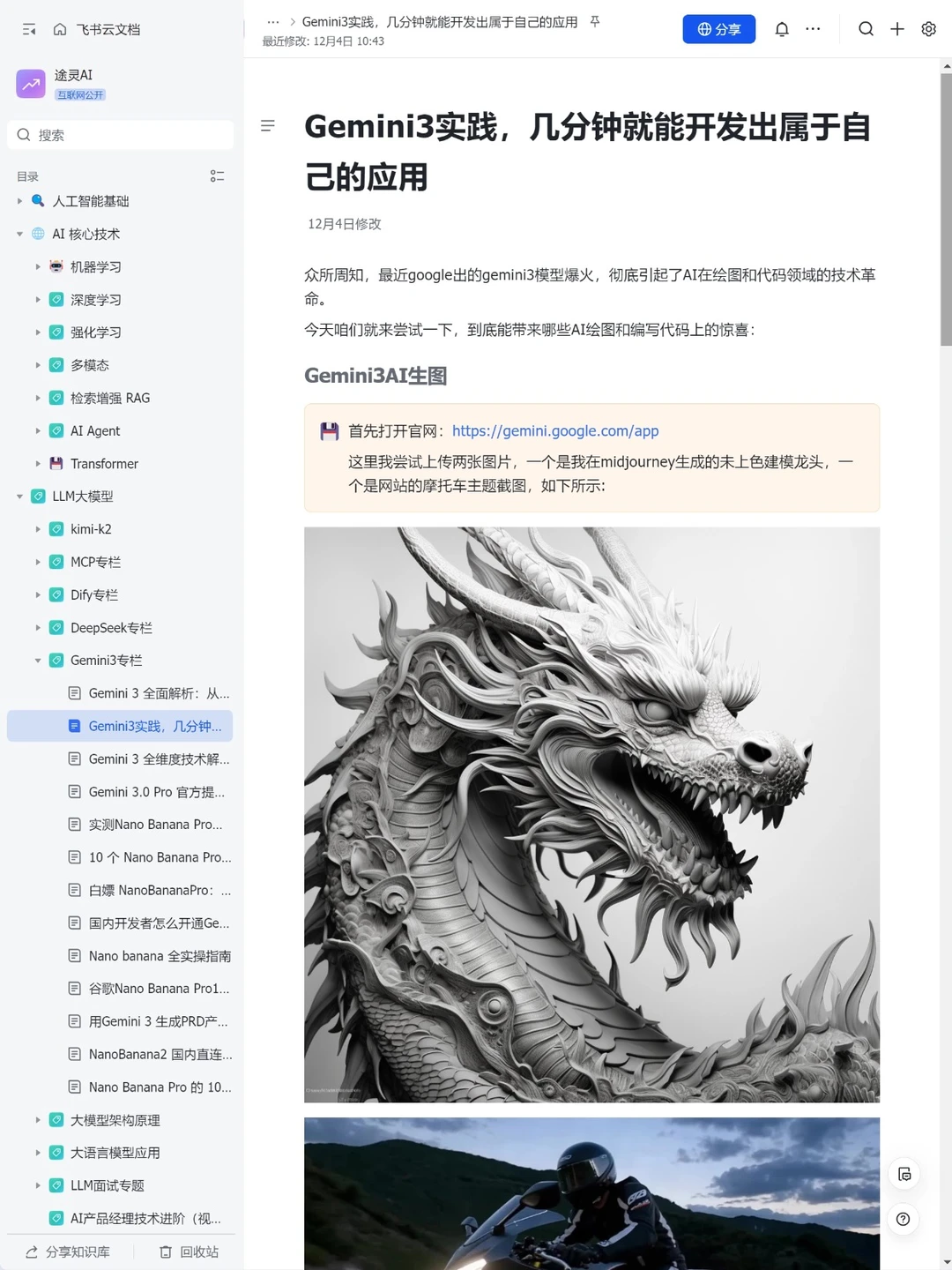Click the 分享知识库 share icon
The height and width of the screenshot is (1270, 952).
pos(32,1252)
